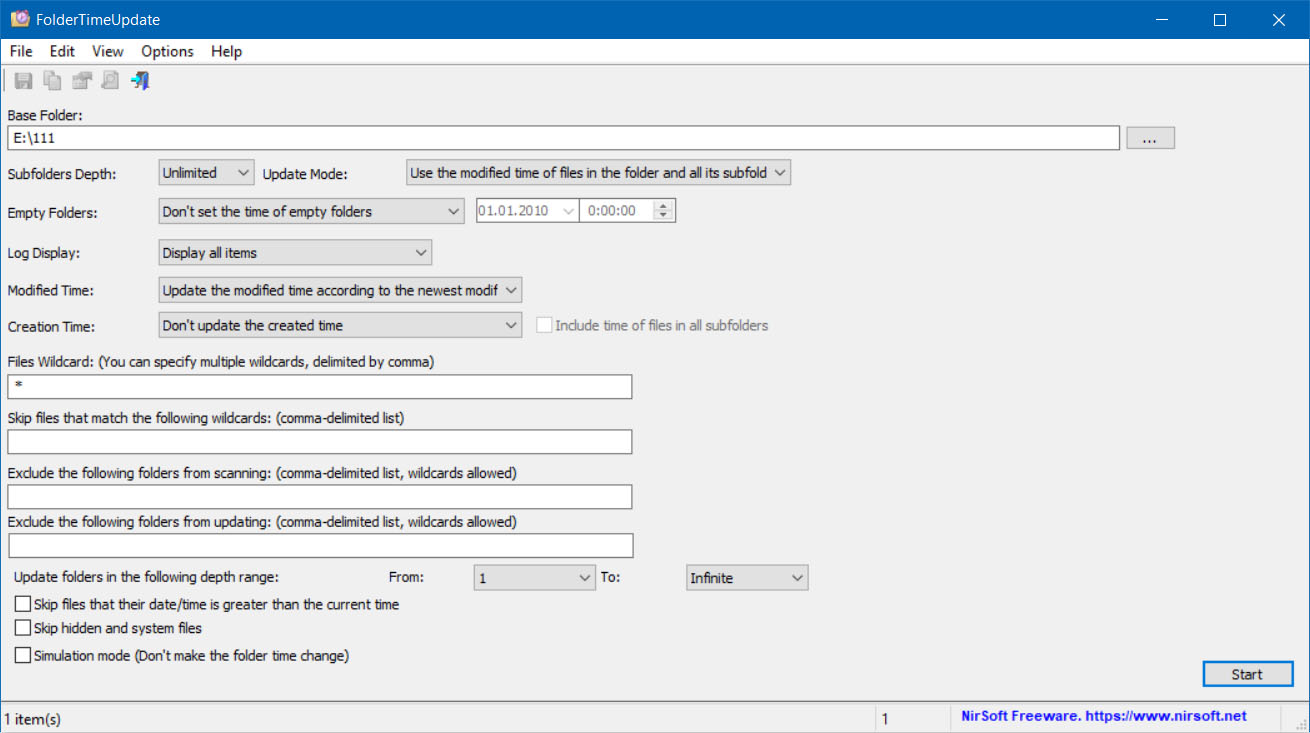Viewport: 1310px width, 733px height.
Task: Open the Subfolders Depth dropdown
Action: tap(207, 173)
